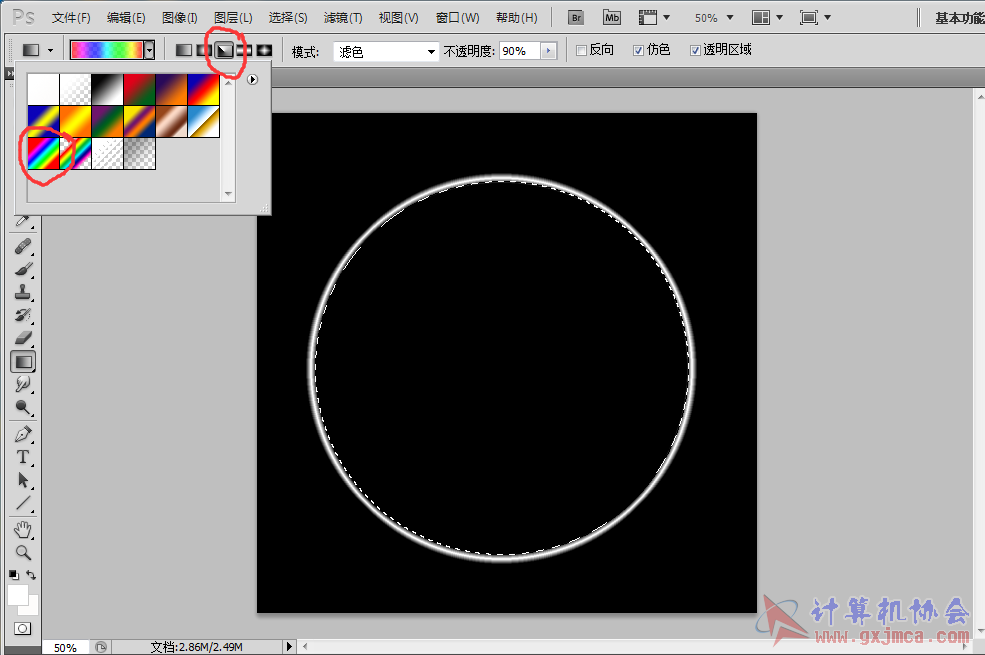Select the Gradient tool in toolbox
Image resolution: width=985 pixels, height=655 pixels.
click(x=23, y=362)
